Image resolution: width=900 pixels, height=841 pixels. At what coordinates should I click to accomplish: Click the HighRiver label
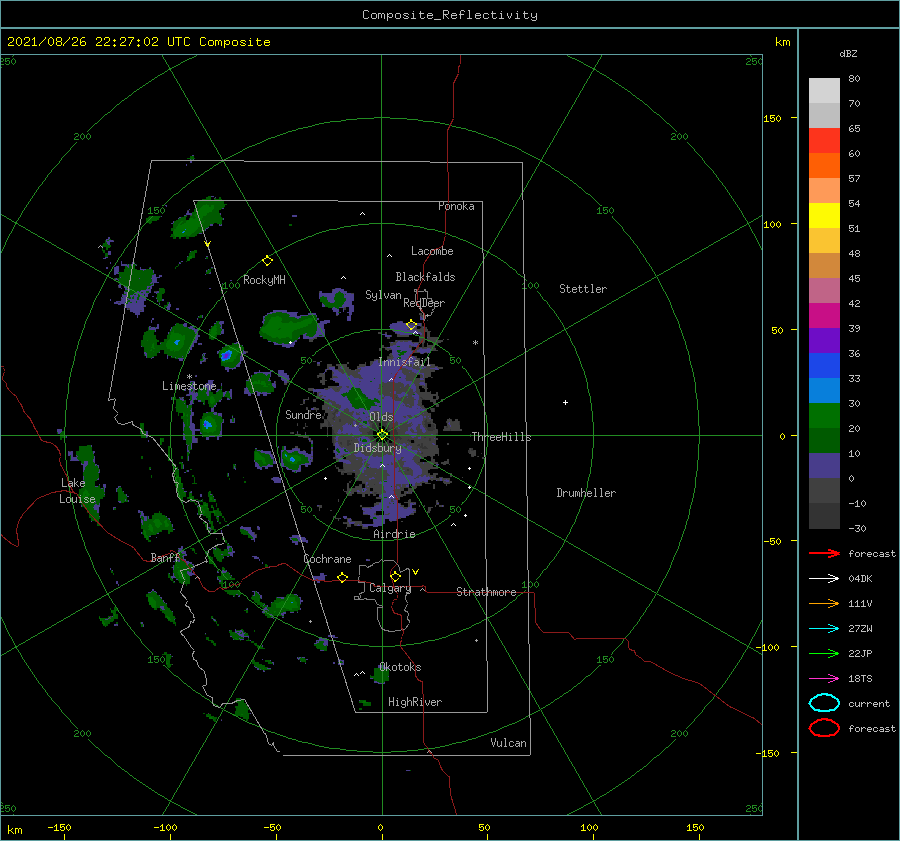415,702
